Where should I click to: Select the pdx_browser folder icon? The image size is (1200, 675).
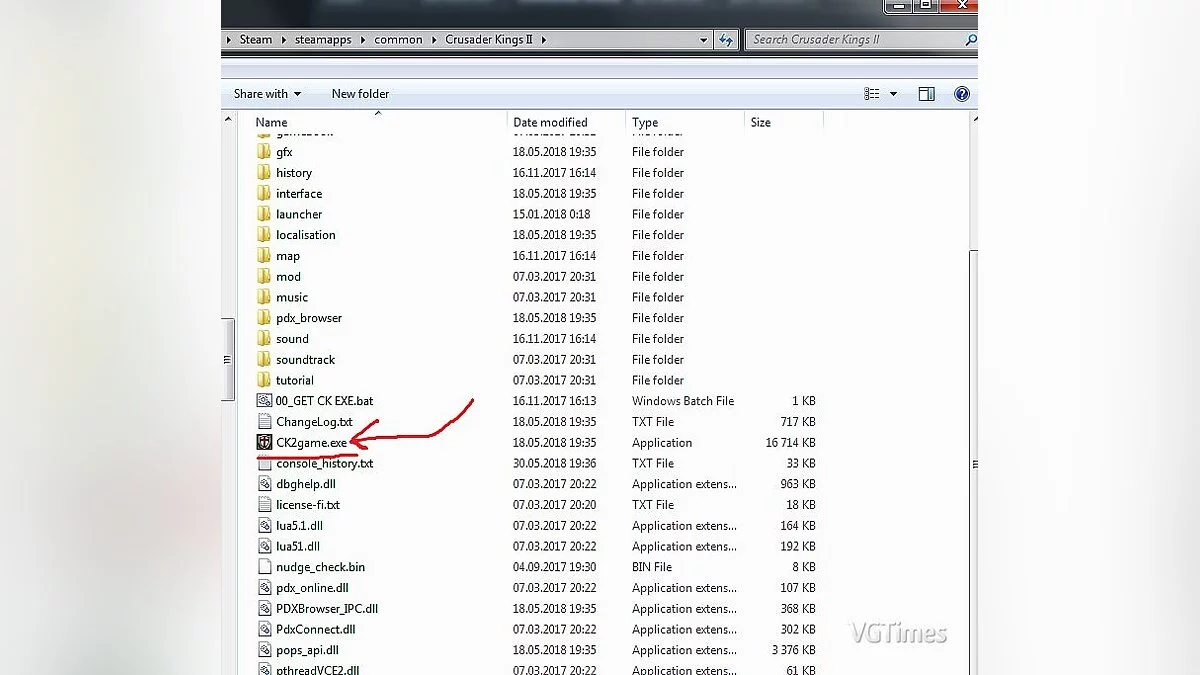264,318
